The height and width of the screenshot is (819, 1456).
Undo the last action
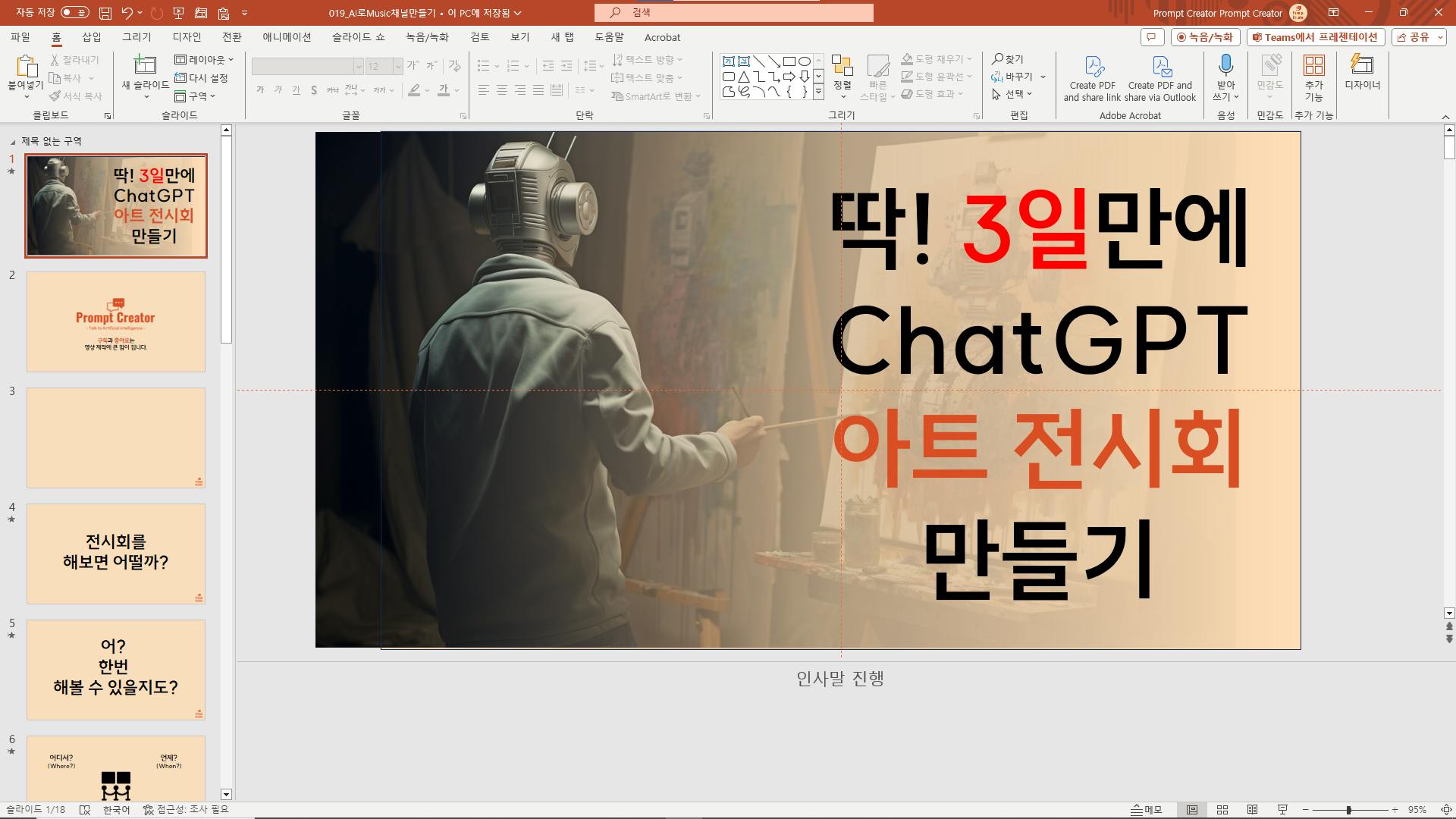127,13
